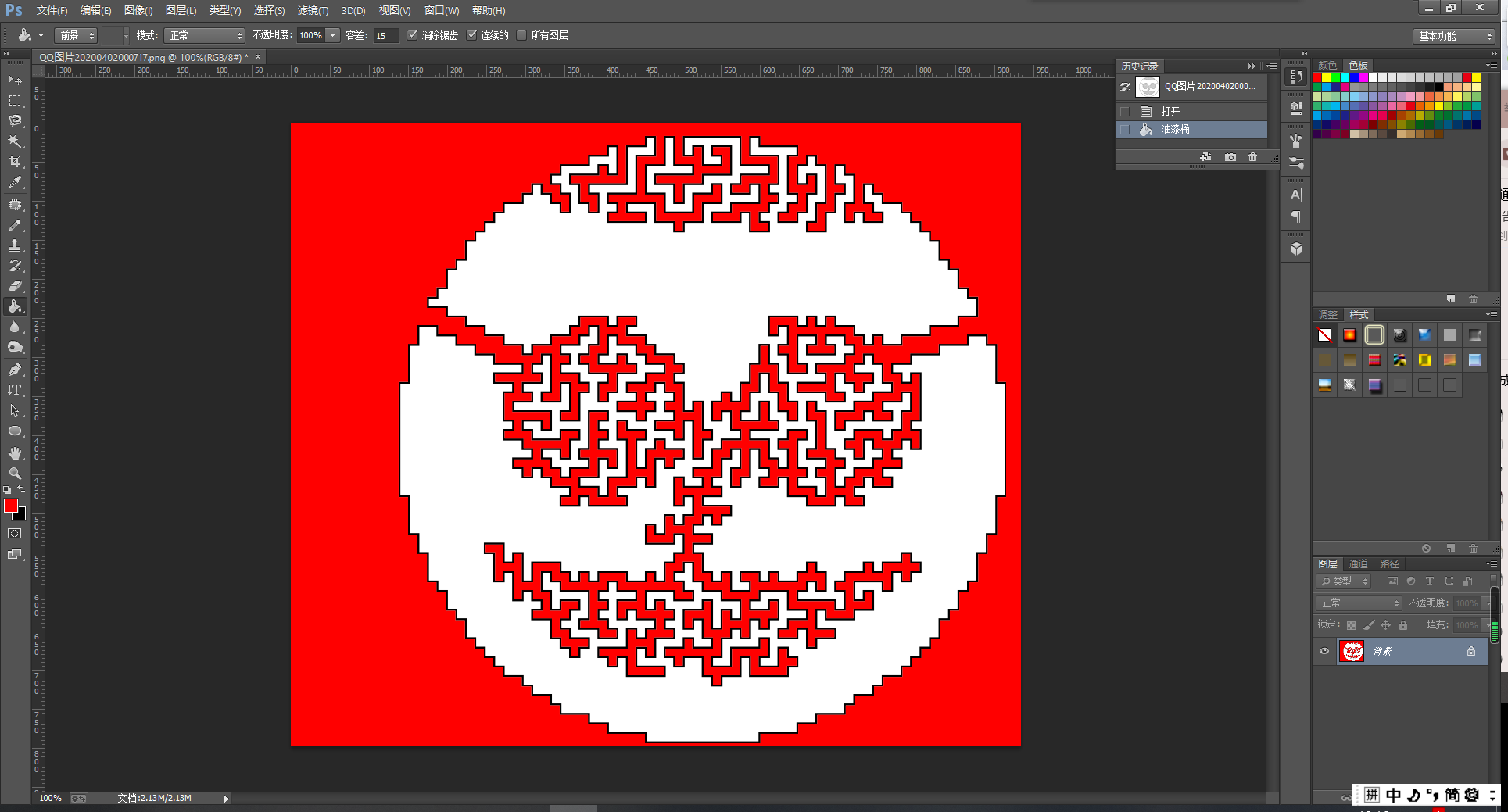Switch to the 路径 tab
1508x812 pixels.
1389,563
